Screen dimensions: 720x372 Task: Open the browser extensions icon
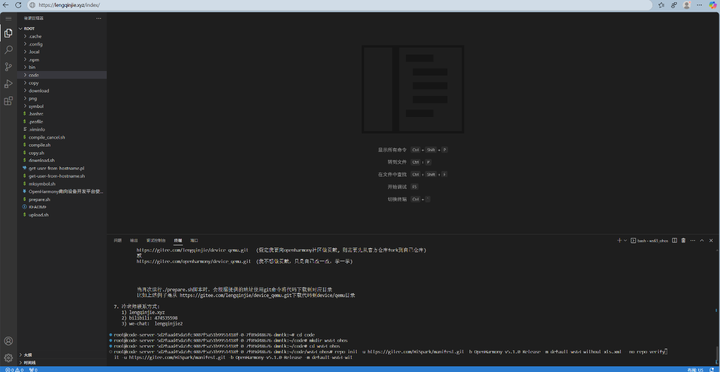pyautogui.click(x=674, y=5)
